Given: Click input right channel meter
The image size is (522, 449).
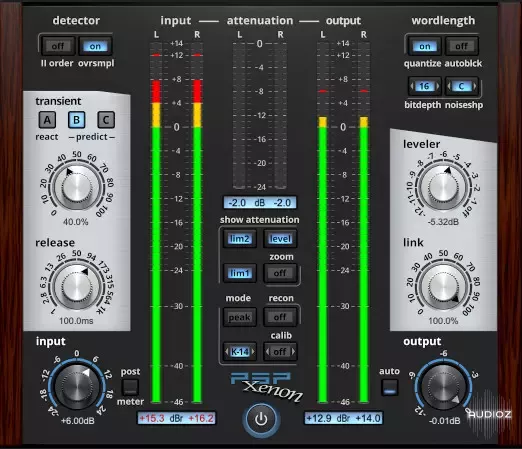Looking at the screenshot, I should [x=197, y=222].
